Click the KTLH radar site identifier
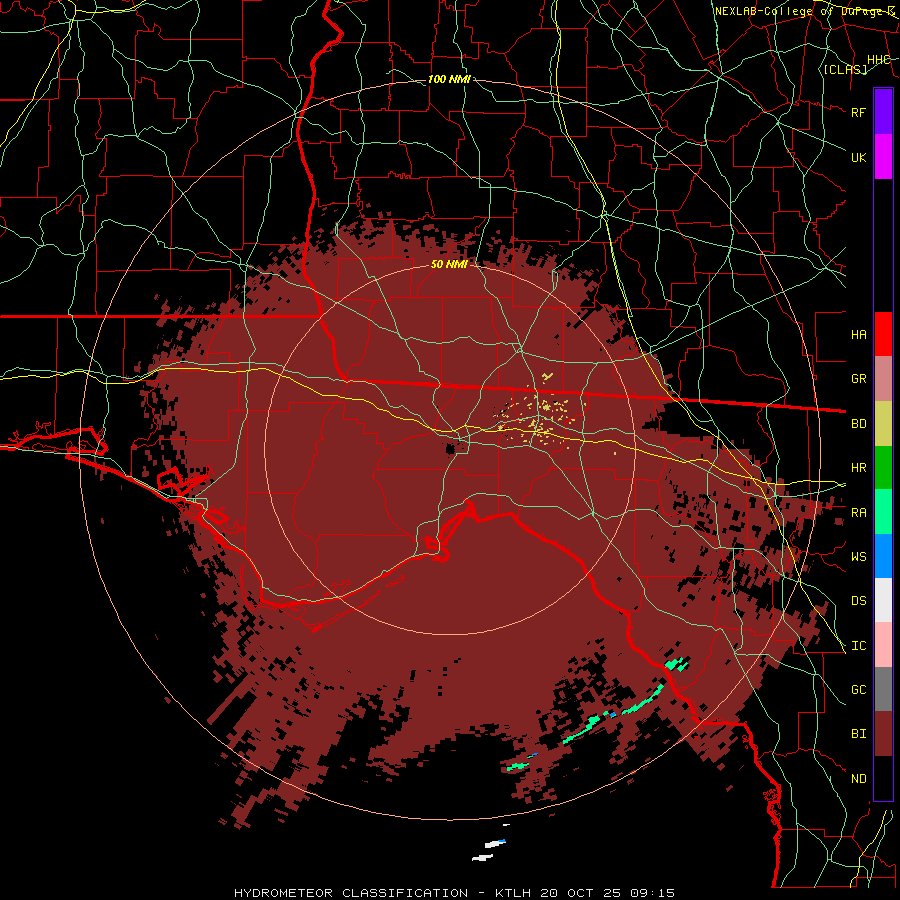The image size is (900, 900). pos(513,893)
